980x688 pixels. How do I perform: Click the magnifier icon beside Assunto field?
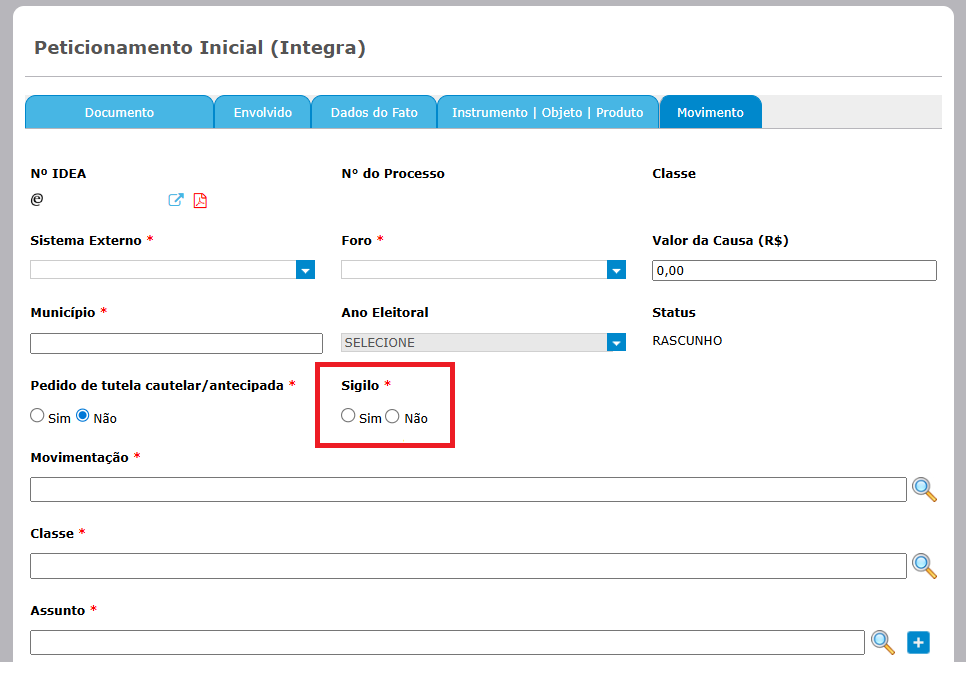tap(882, 642)
